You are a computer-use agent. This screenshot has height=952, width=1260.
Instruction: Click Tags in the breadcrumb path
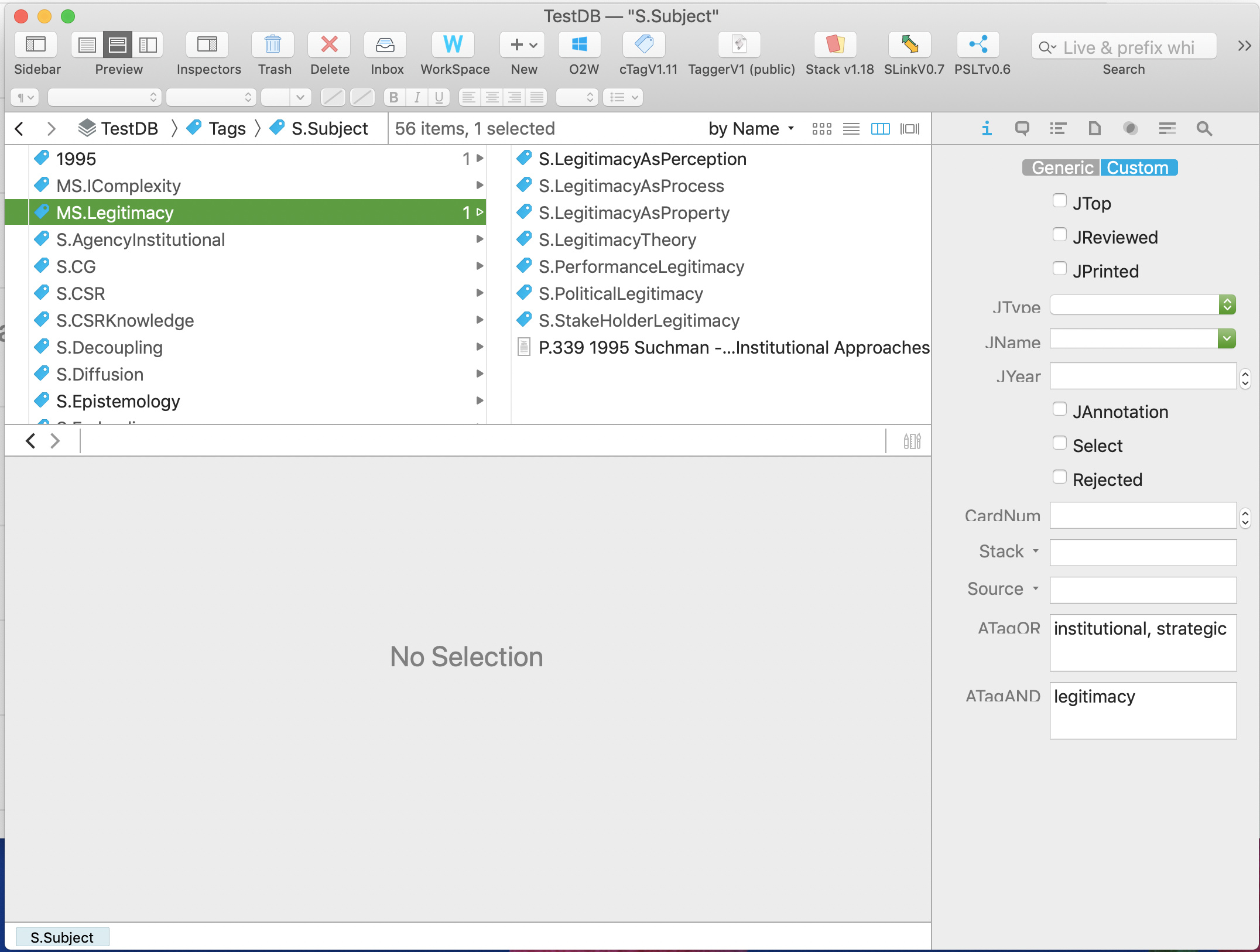[227, 129]
